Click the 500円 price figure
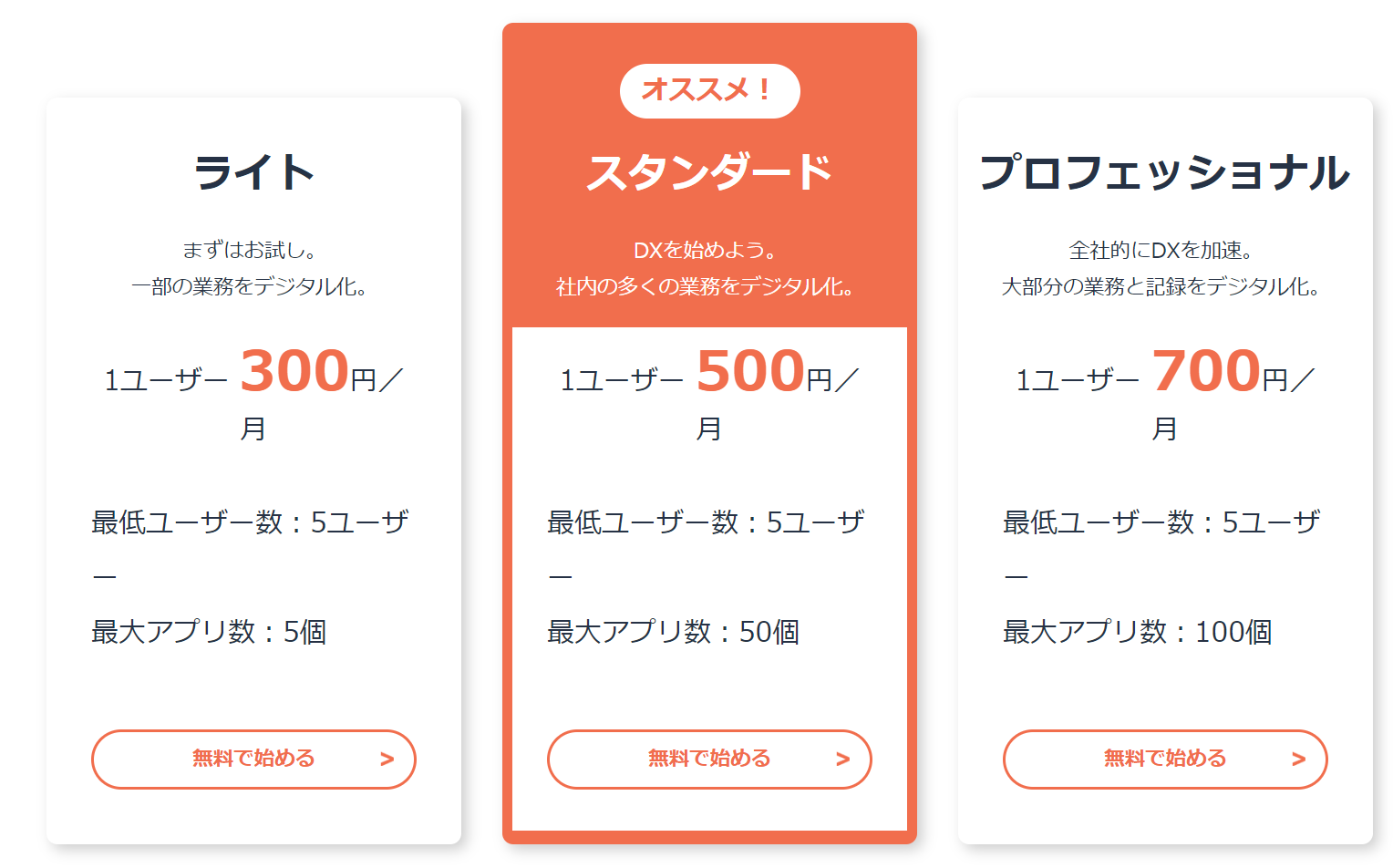1393x868 pixels. pyautogui.click(x=751, y=372)
